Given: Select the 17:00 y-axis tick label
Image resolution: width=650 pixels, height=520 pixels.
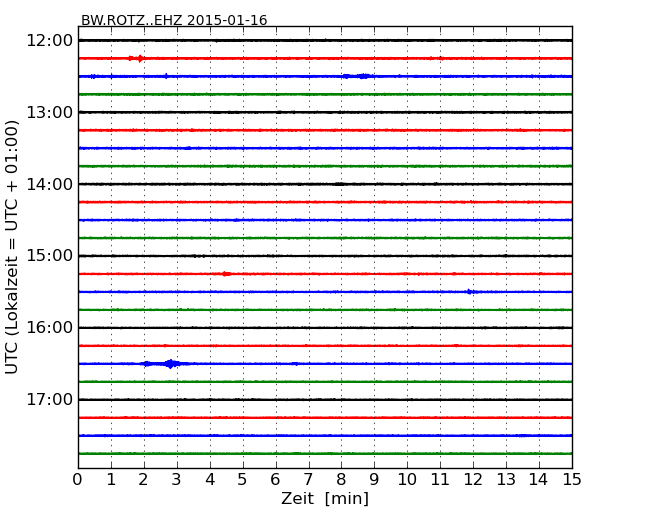Looking at the screenshot, I should (50, 399).
